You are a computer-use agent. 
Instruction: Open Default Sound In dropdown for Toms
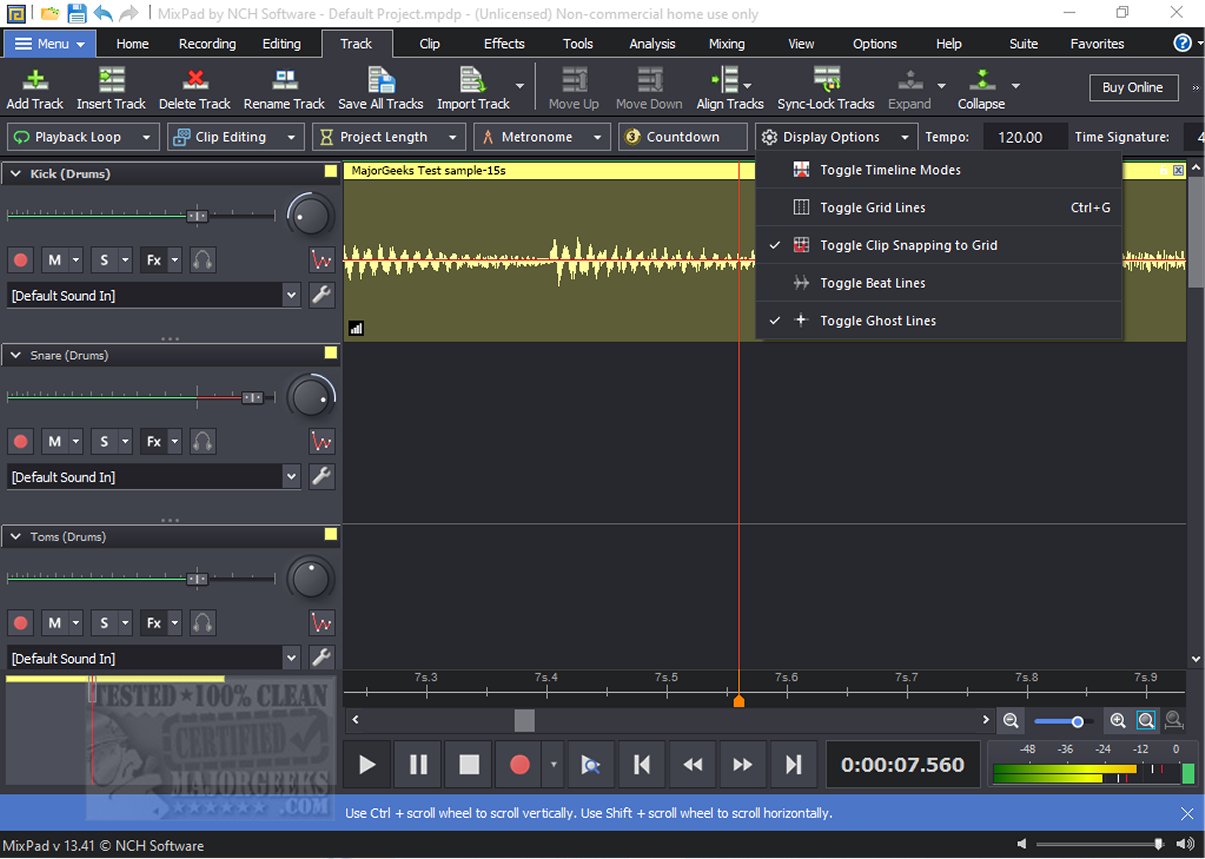point(291,659)
